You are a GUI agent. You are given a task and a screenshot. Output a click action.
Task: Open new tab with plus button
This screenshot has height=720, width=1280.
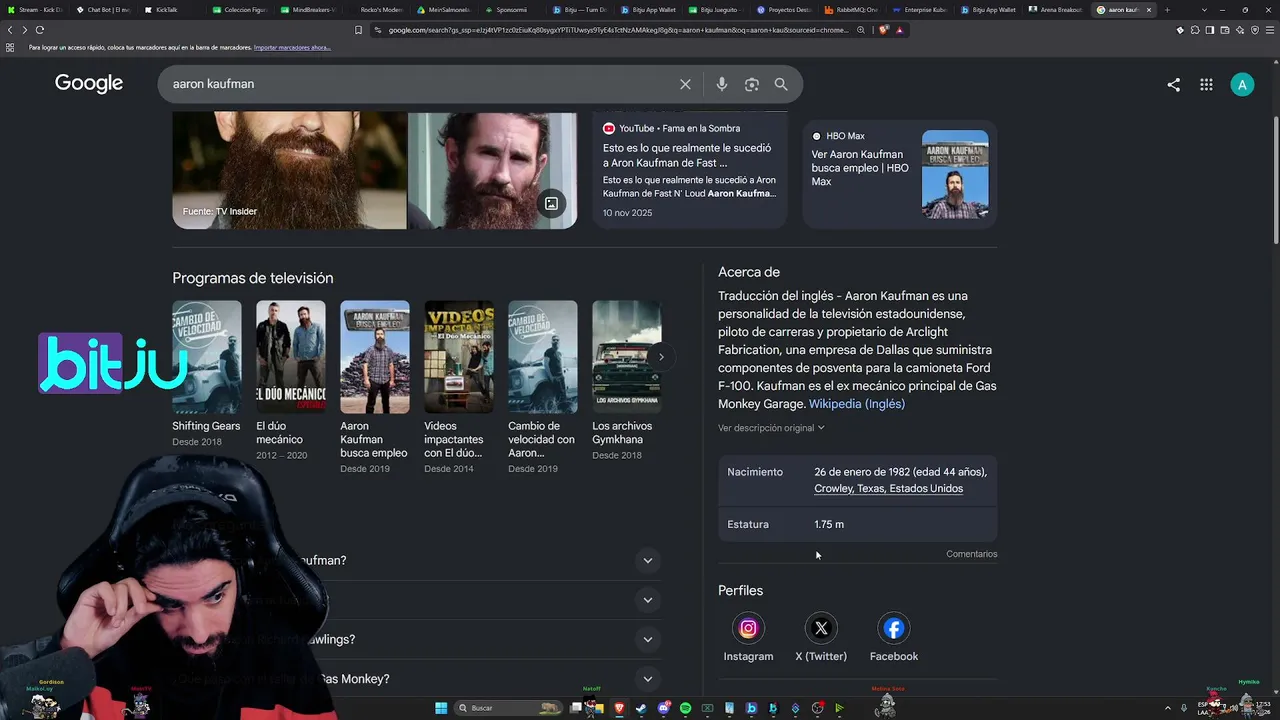(x=1167, y=10)
